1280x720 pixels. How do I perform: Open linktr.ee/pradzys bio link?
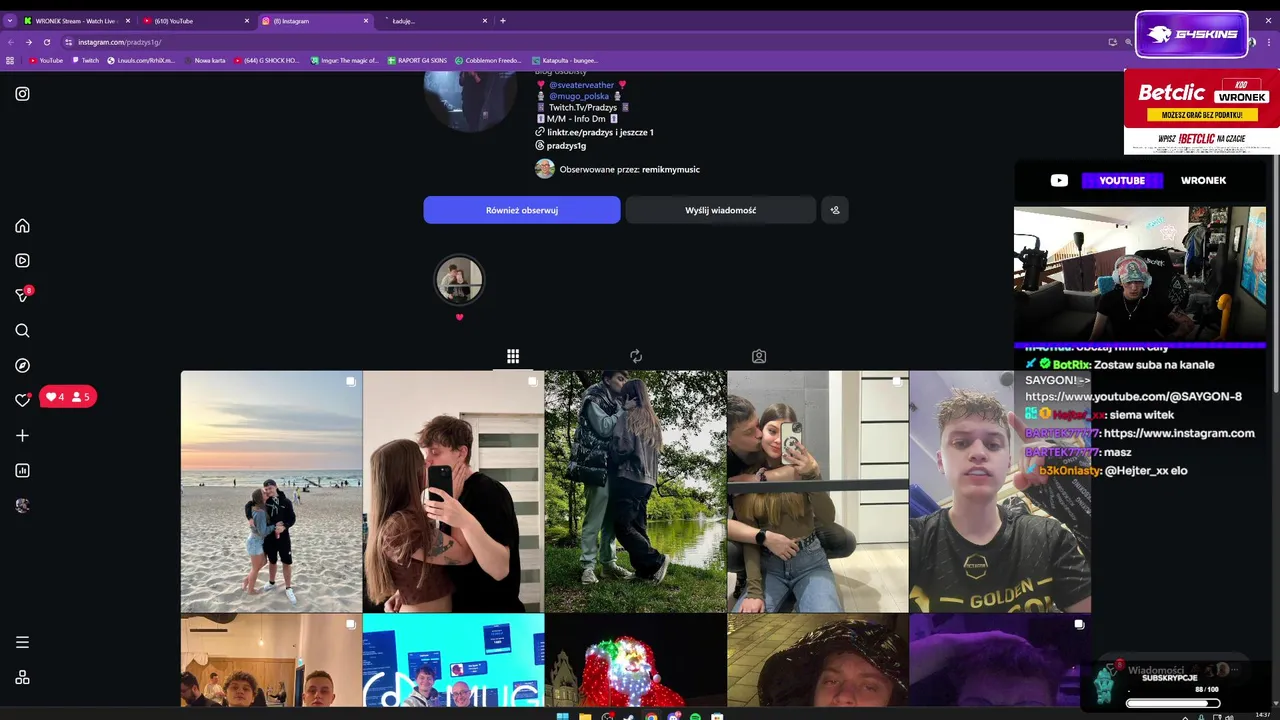[x=600, y=132]
